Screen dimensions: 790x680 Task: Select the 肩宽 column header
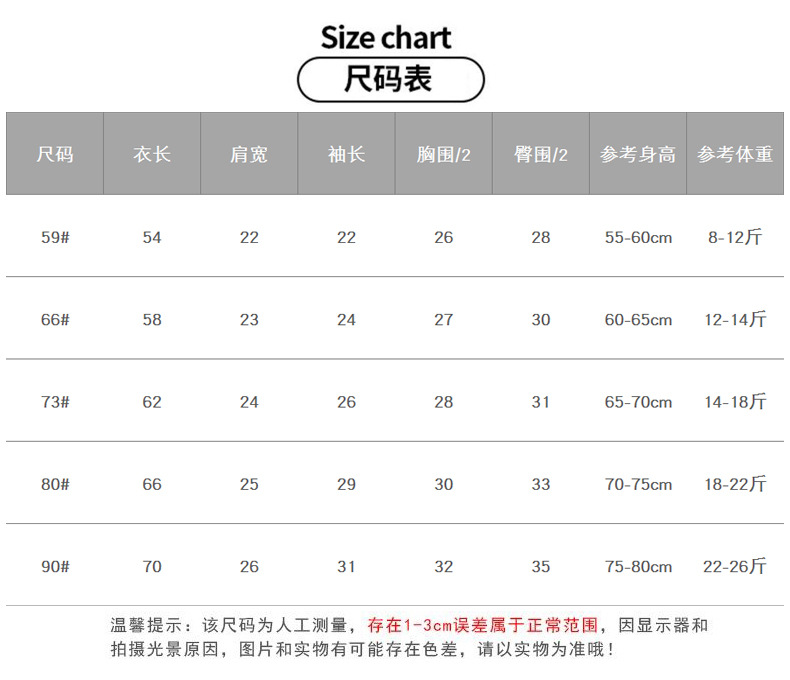tap(249, 154)
